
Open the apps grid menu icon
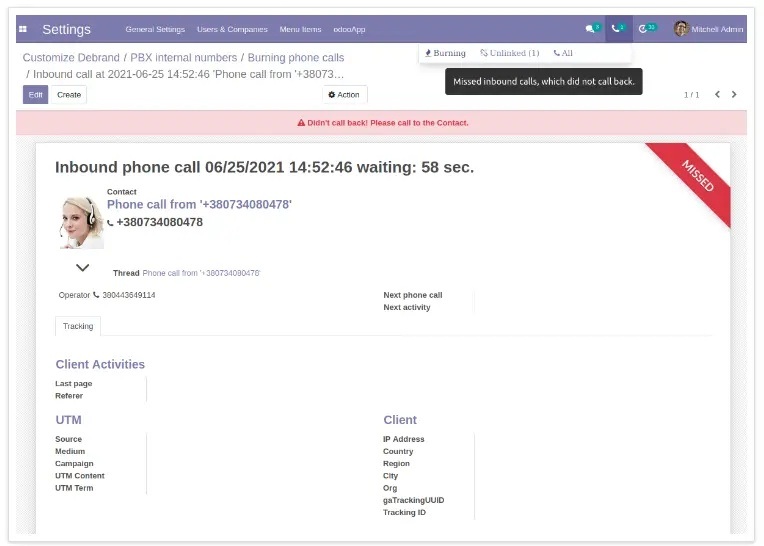point(23,29)
